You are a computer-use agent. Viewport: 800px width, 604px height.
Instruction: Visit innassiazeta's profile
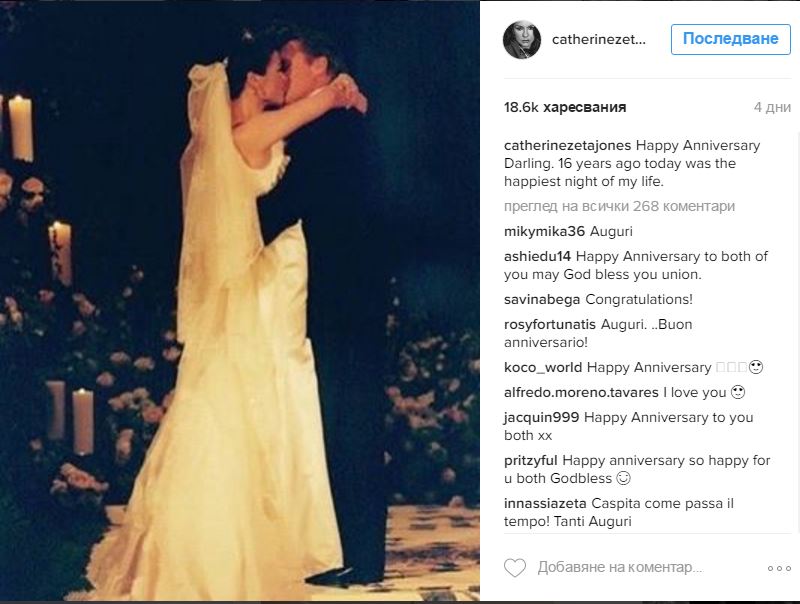545,504
